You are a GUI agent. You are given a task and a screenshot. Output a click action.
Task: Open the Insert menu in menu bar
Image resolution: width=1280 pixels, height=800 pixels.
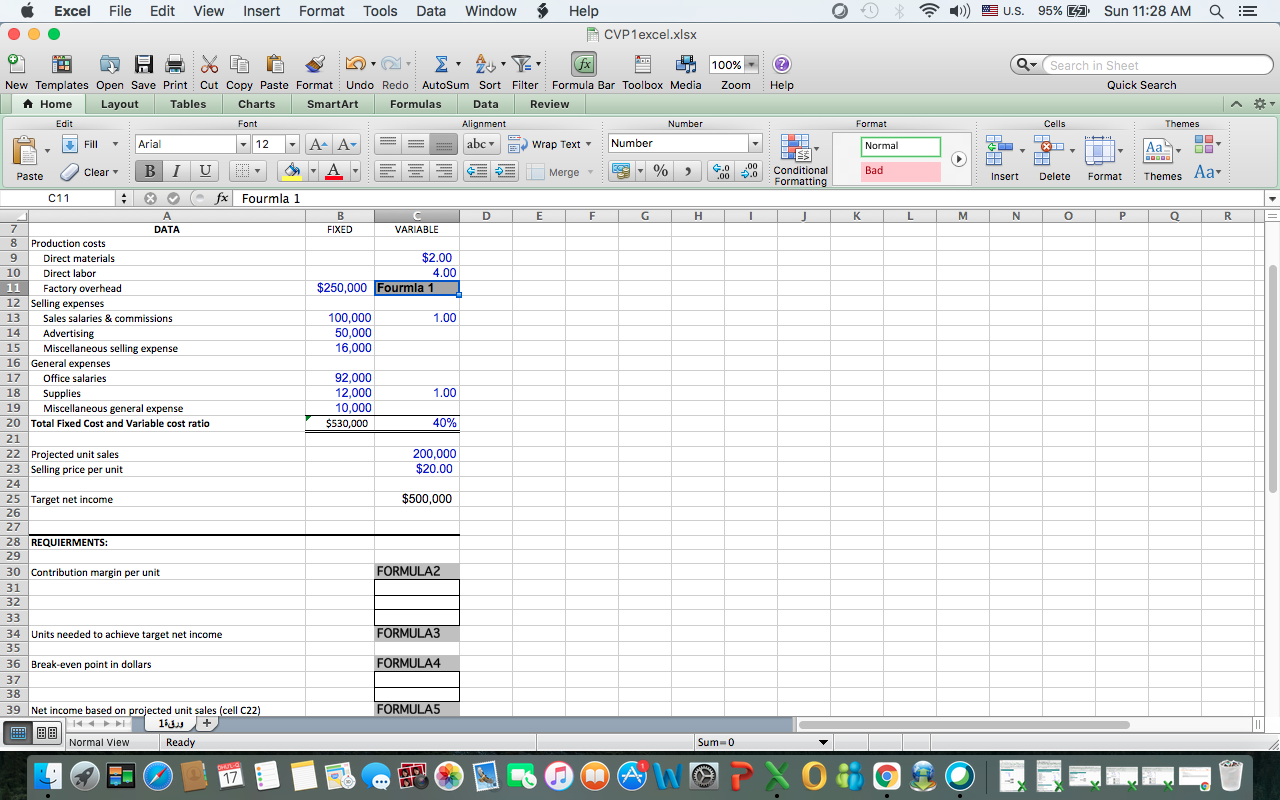point(261,11)
